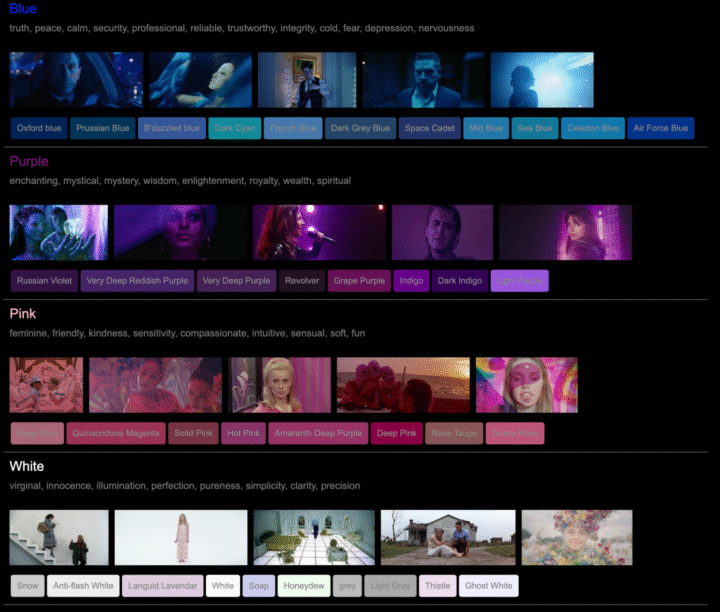The width and height of the screenshot is (720, 612).
Task: Click the Deep Pink swatch
Action: [397, 433]
